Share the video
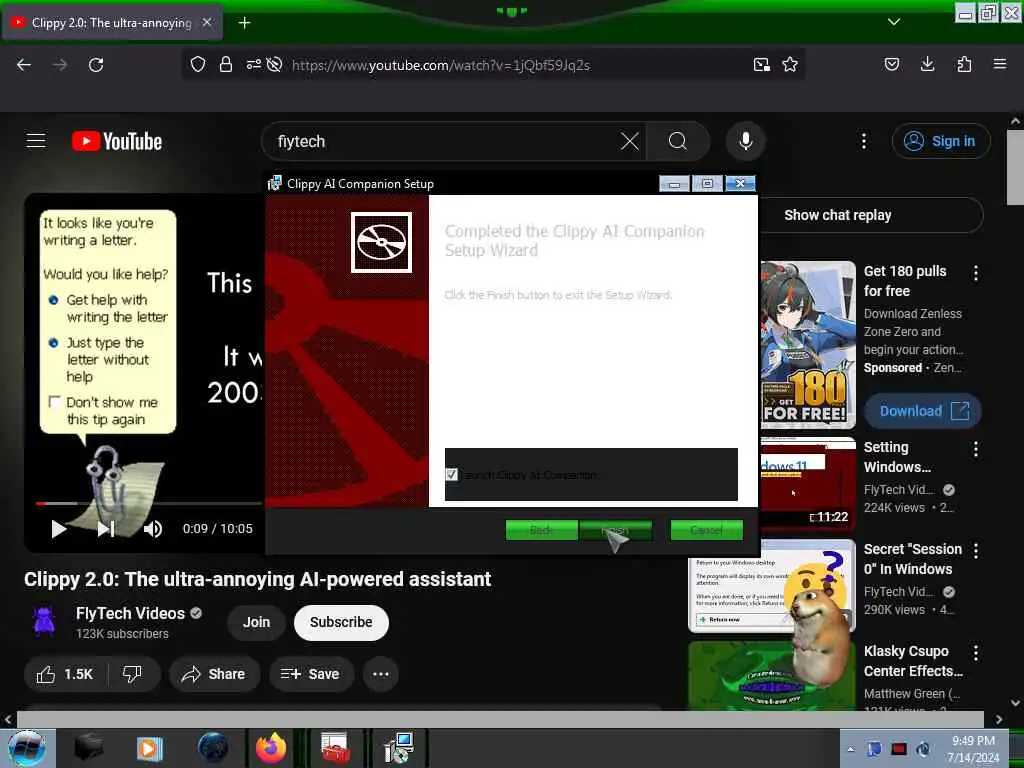1024x768 pixels. [214, 674]
